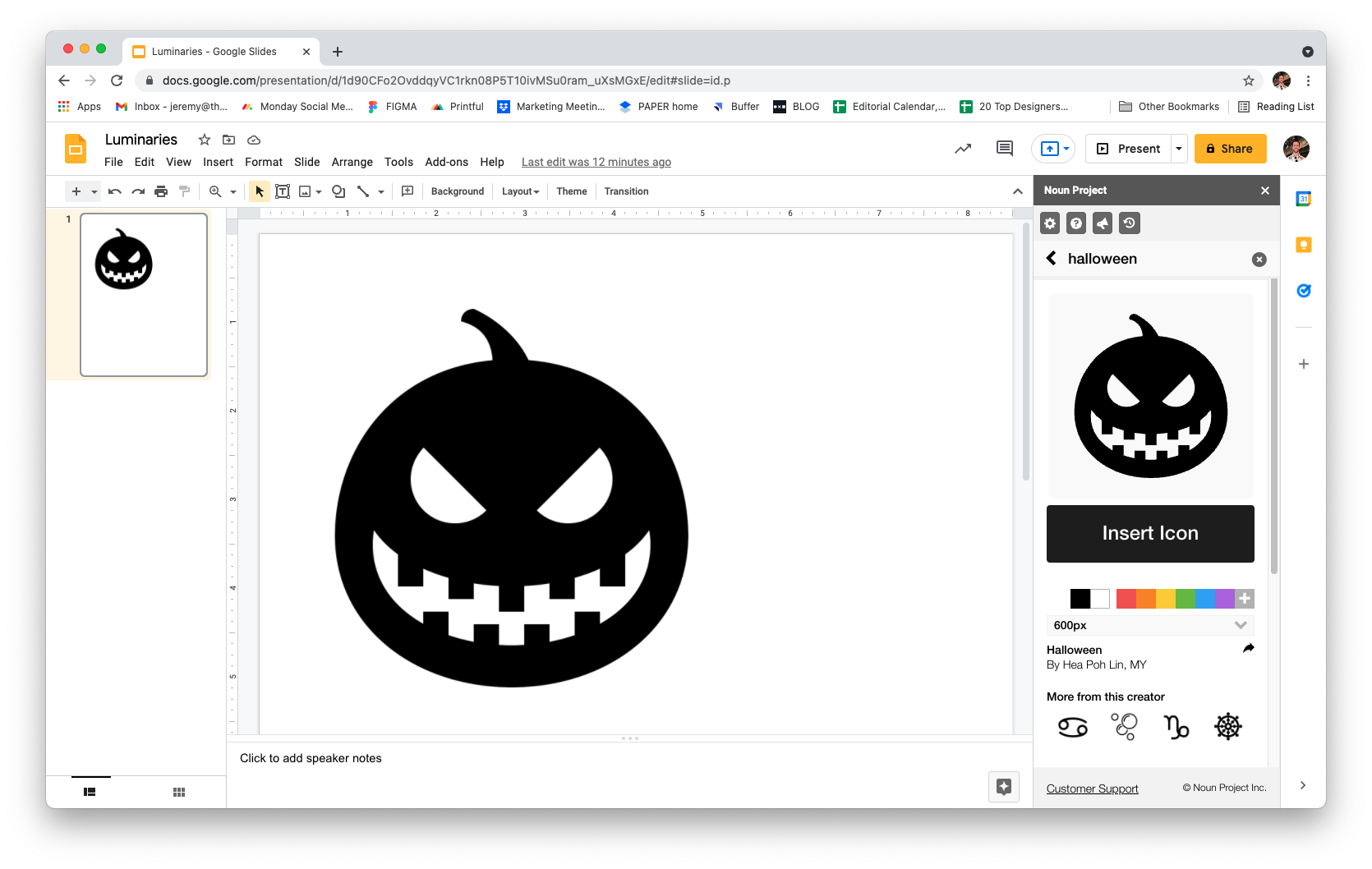Star the Luminaries presentation
1372x869 pixels.
[205, 140]
